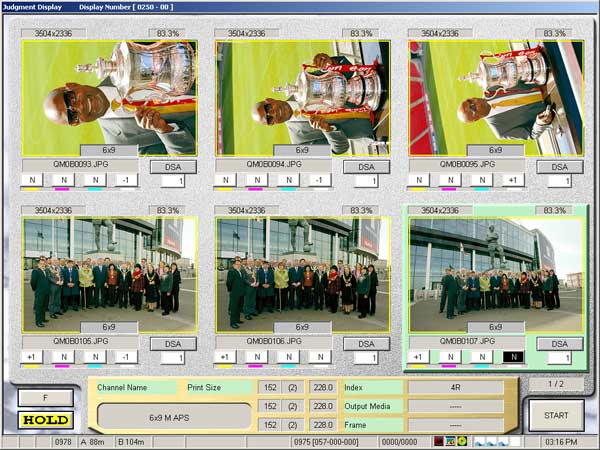Click the dark red status bar icon

(439, 441)
